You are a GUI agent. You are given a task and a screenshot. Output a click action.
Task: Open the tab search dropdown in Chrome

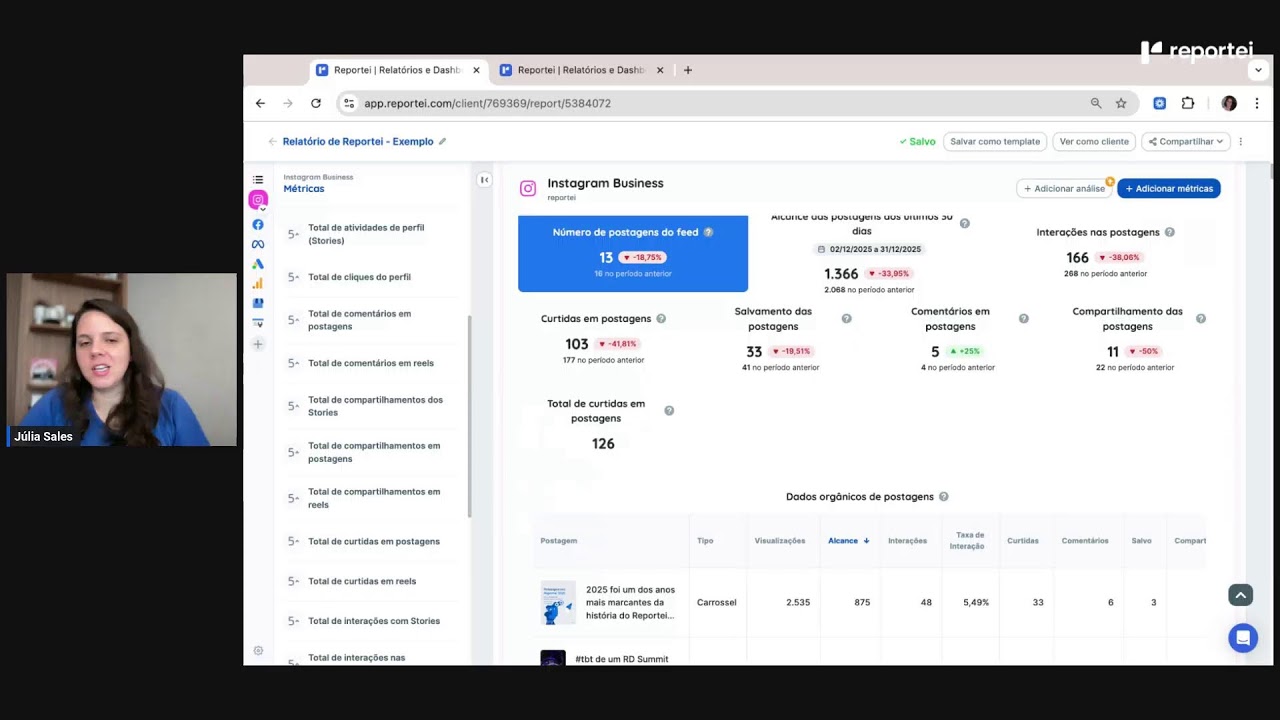1258,71
